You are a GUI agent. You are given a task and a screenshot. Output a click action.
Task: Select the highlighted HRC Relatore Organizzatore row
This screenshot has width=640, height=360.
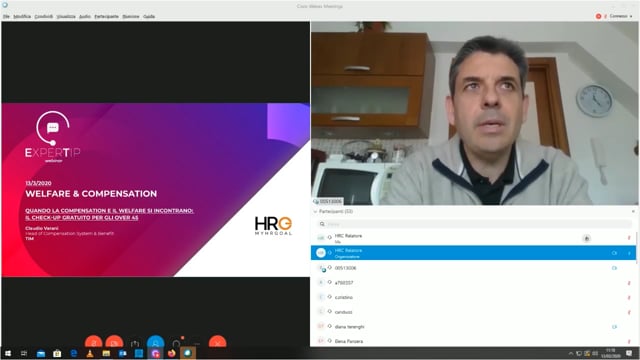coord(473,253)
